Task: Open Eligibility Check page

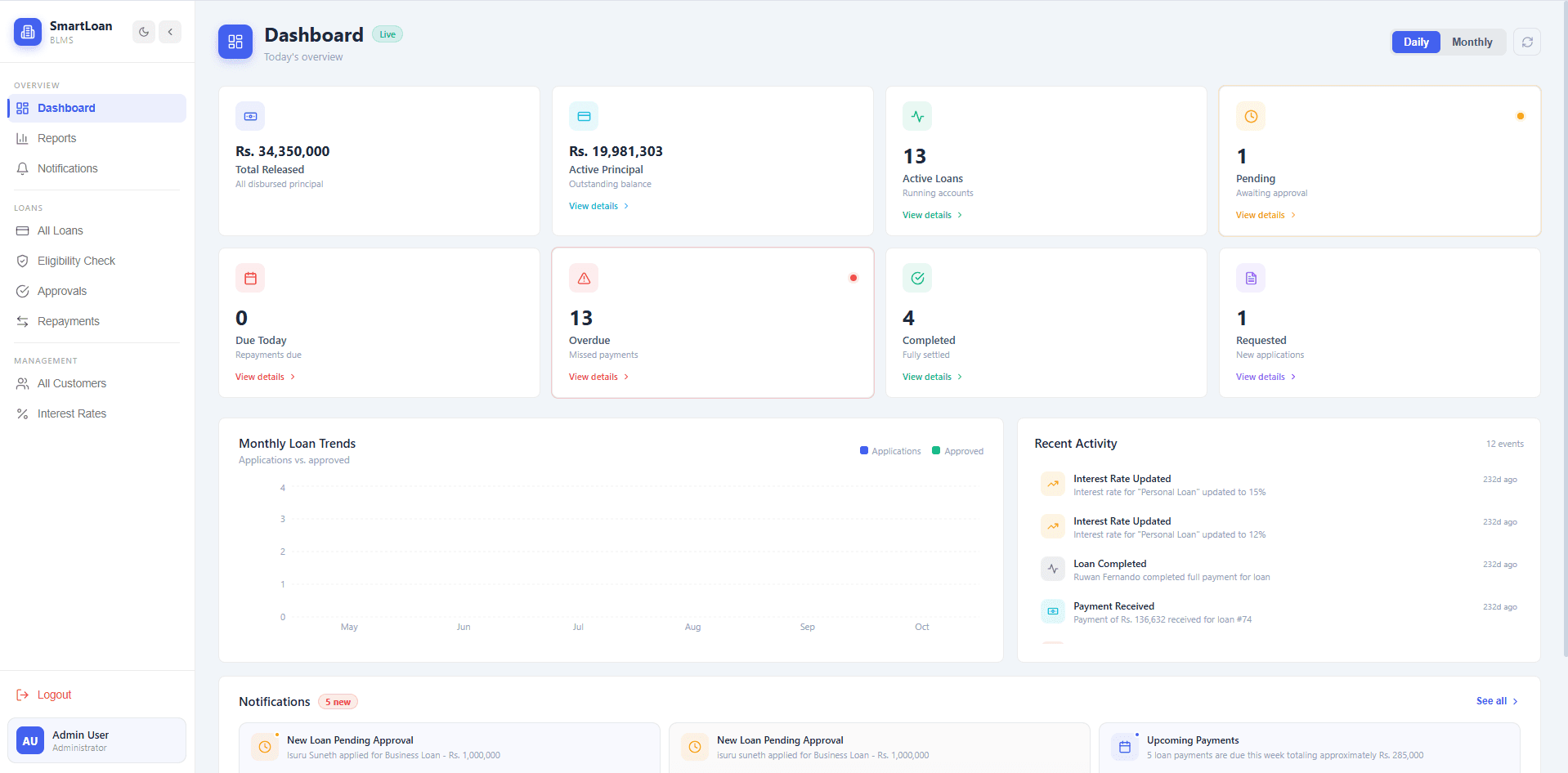Action: pyautogui.click(x=96, y=261)
